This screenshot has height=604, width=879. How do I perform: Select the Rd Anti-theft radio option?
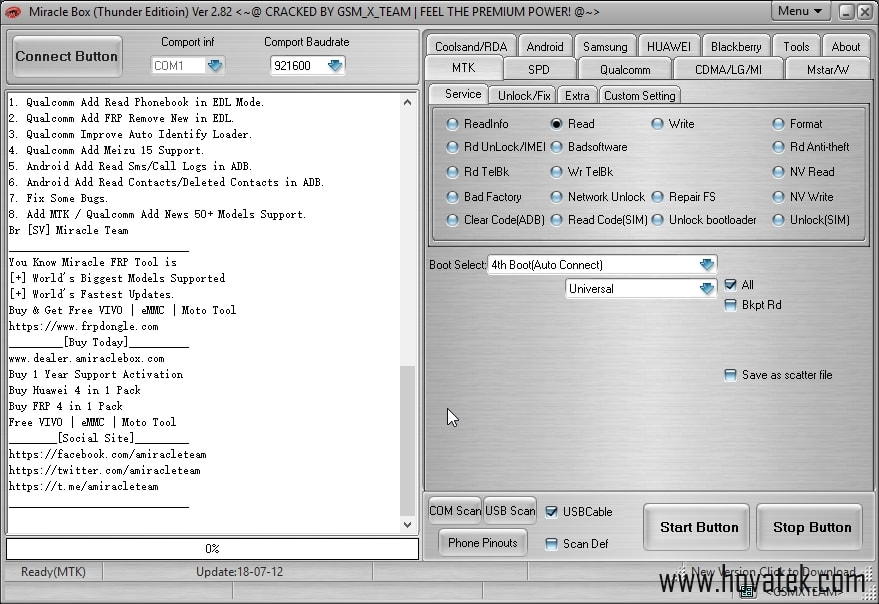tap(811, 147)
